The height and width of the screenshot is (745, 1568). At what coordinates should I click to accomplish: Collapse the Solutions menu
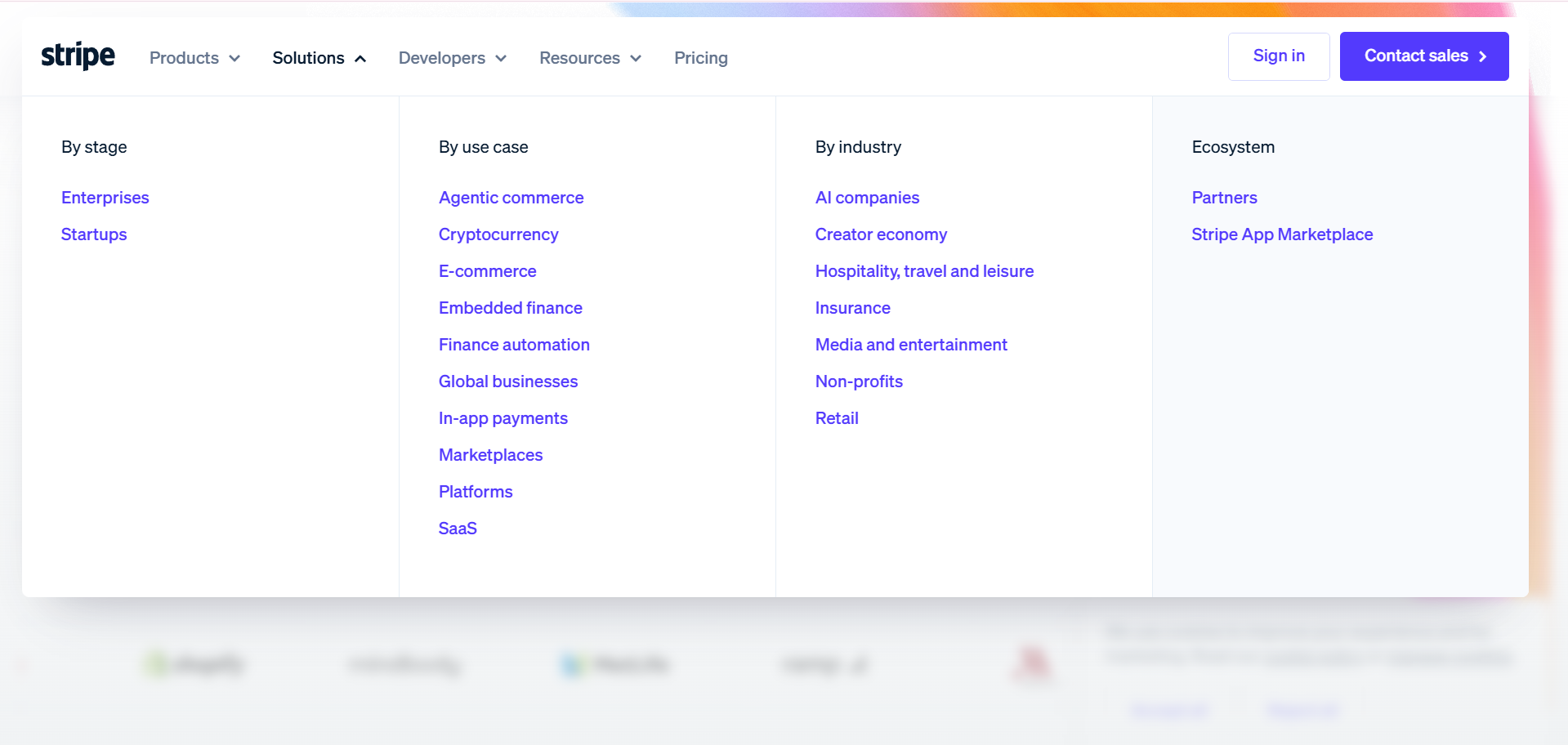tap(319, 58)
